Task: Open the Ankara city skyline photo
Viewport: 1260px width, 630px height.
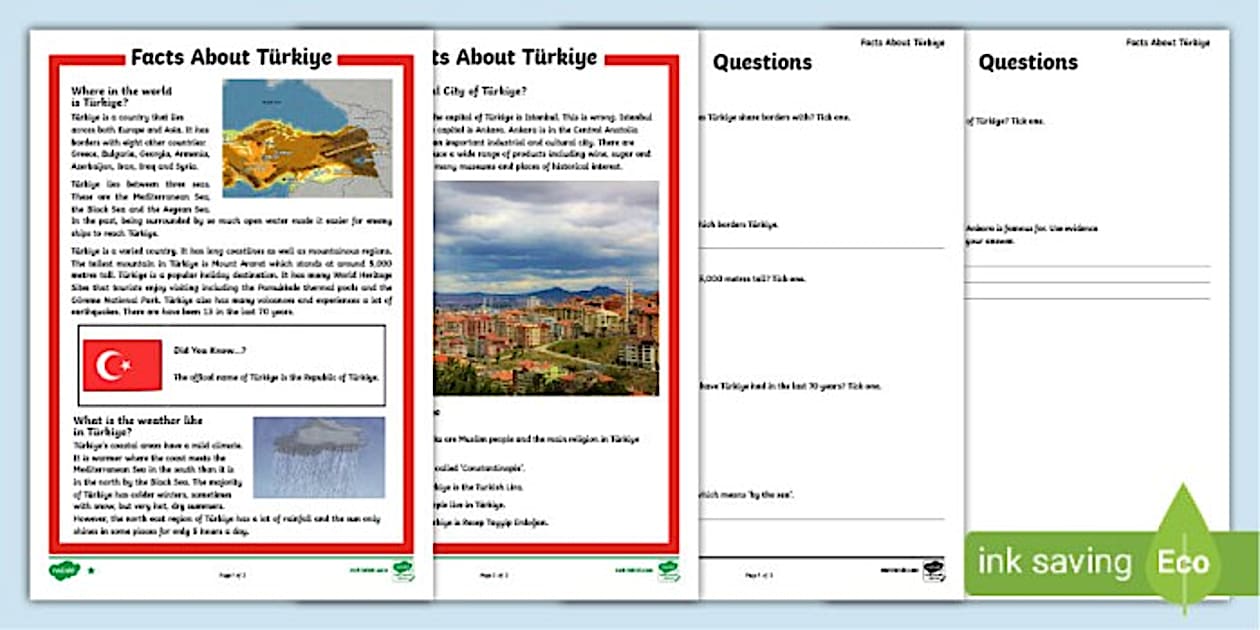Action: click(546, 288)
